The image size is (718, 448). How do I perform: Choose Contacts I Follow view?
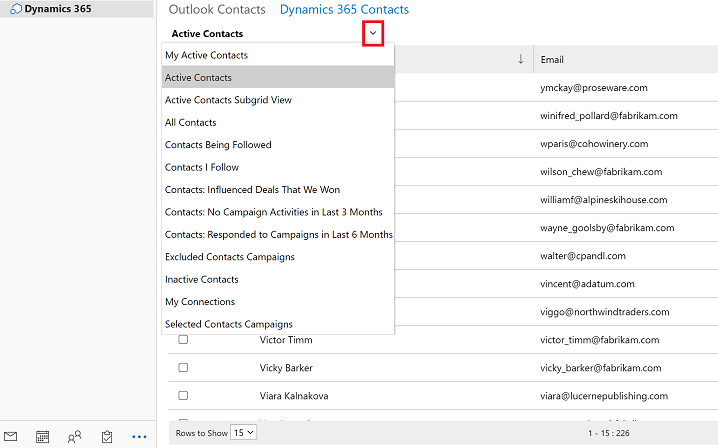(x=278, y=167)
